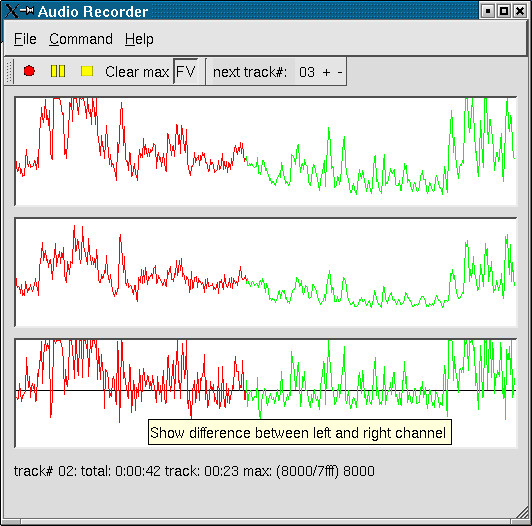Screen dimensions: 532x526
Task: Click the bottom difference waveform display
Action: point(266,393)
